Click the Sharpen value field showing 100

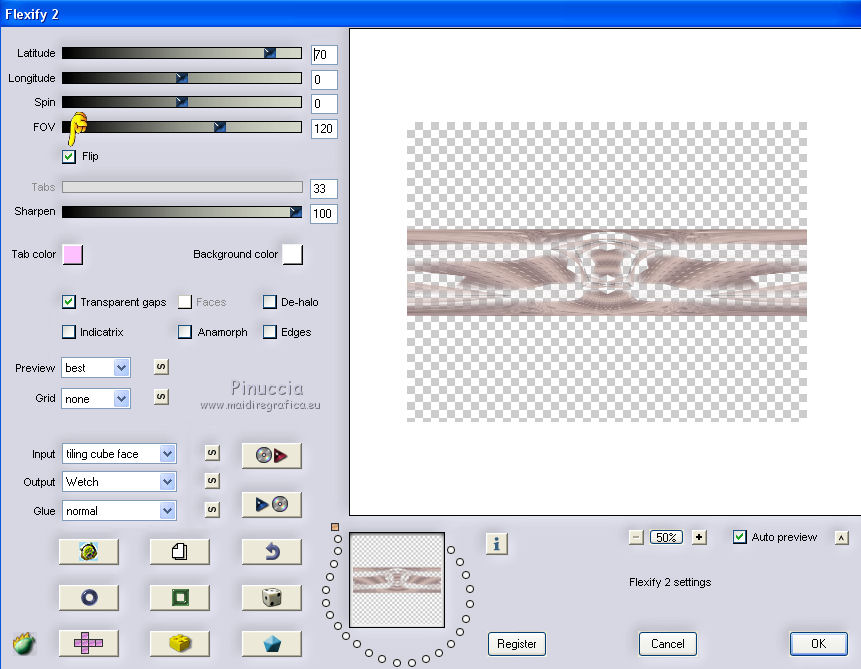[324, 213]
